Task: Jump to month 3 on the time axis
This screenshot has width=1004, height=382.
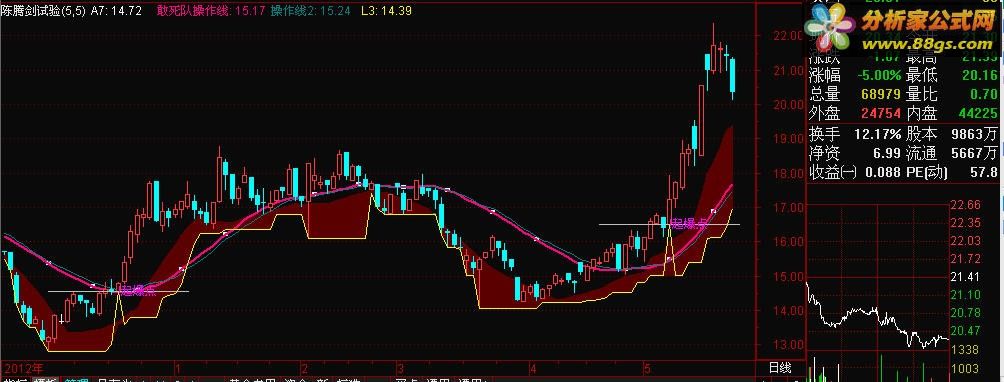Action: [399, 369]
